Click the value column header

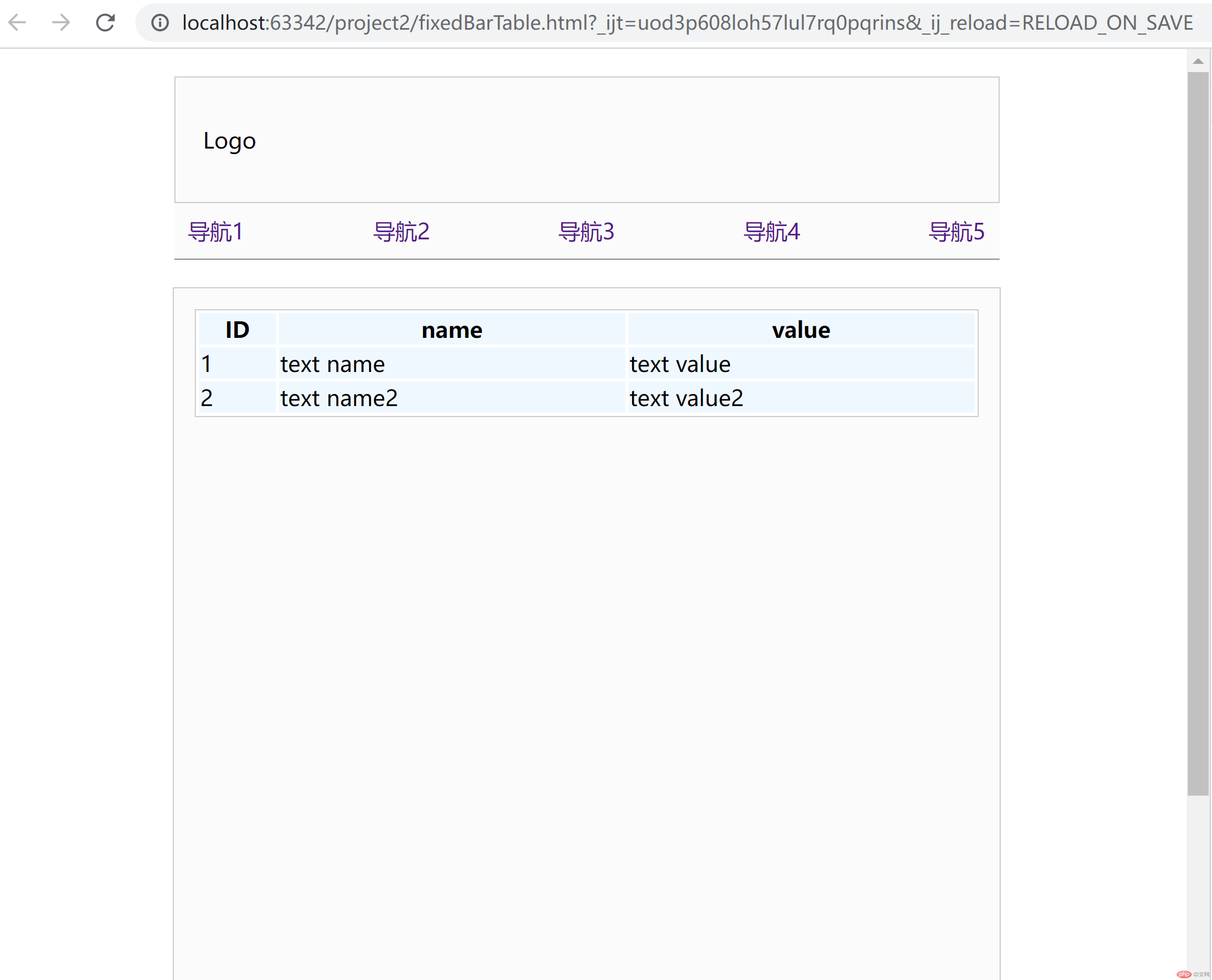coord(802,329)
